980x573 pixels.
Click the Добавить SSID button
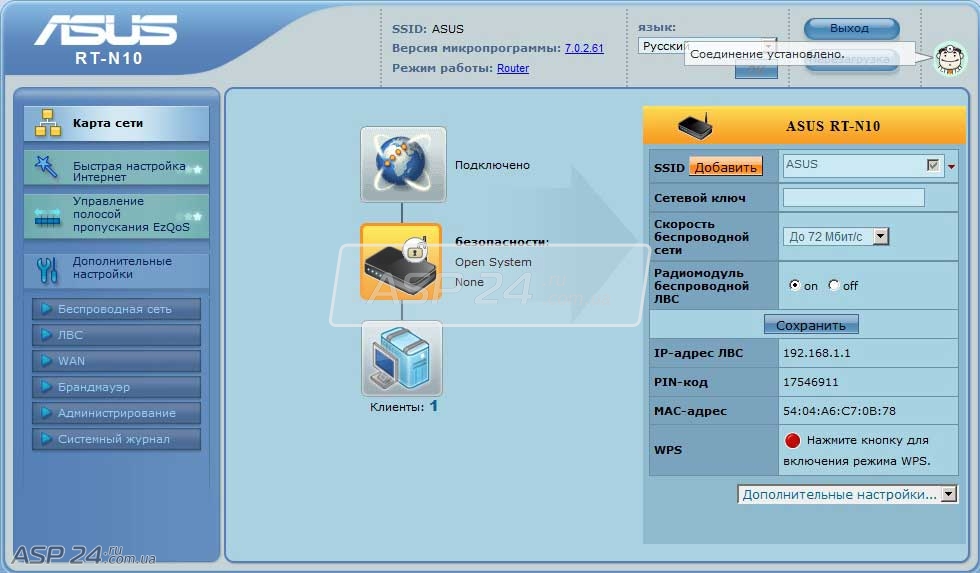(726, 167)
